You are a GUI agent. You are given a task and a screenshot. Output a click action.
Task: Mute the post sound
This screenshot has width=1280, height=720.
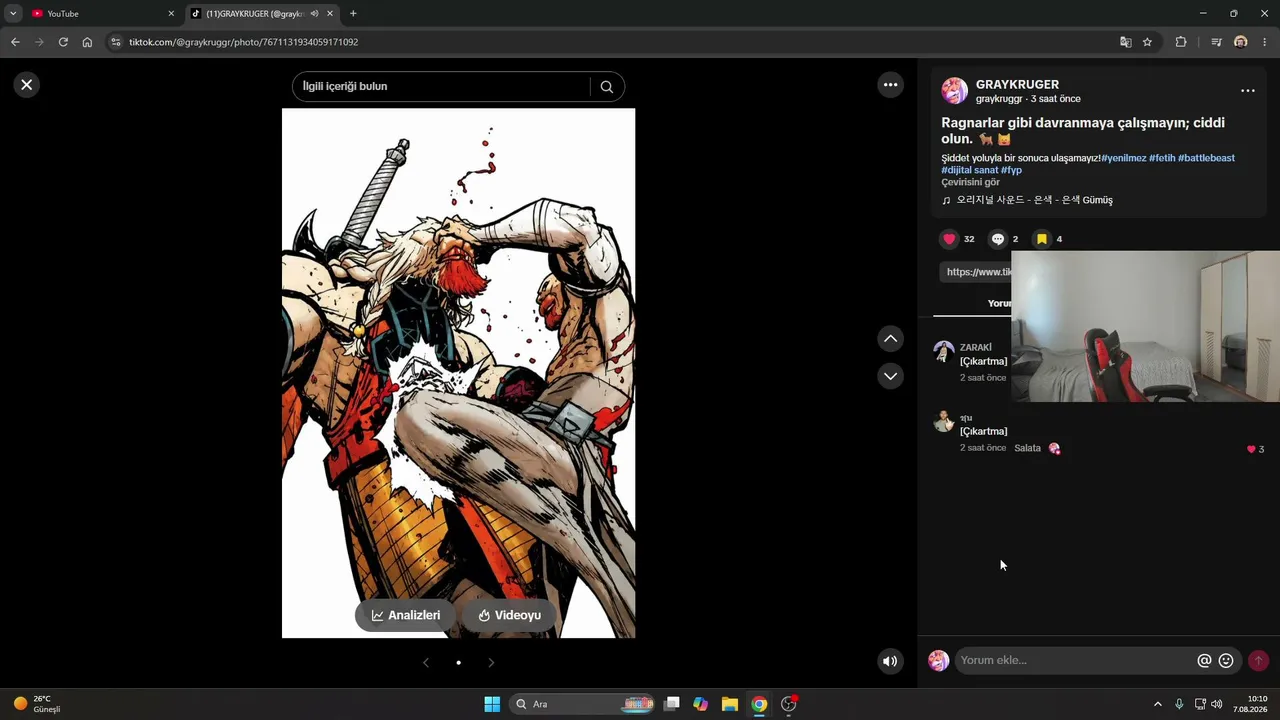[x=890, y=661]
